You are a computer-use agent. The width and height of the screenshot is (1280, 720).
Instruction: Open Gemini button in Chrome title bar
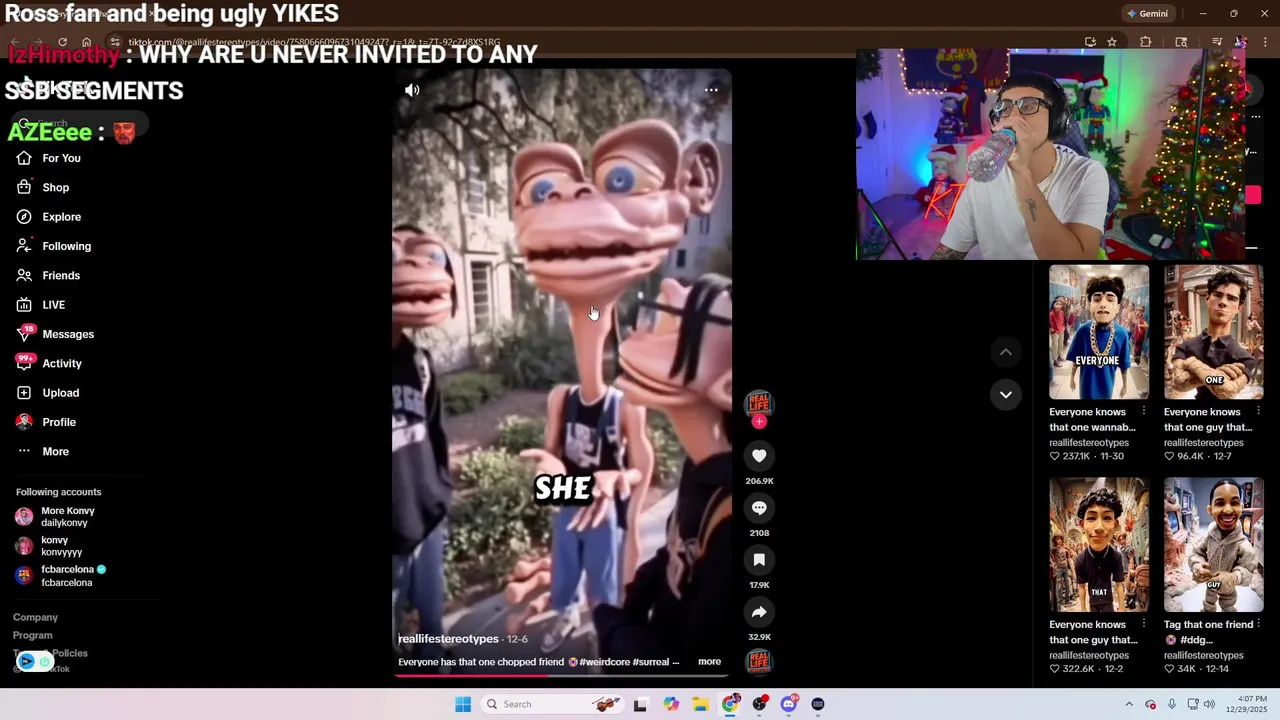1147,14
